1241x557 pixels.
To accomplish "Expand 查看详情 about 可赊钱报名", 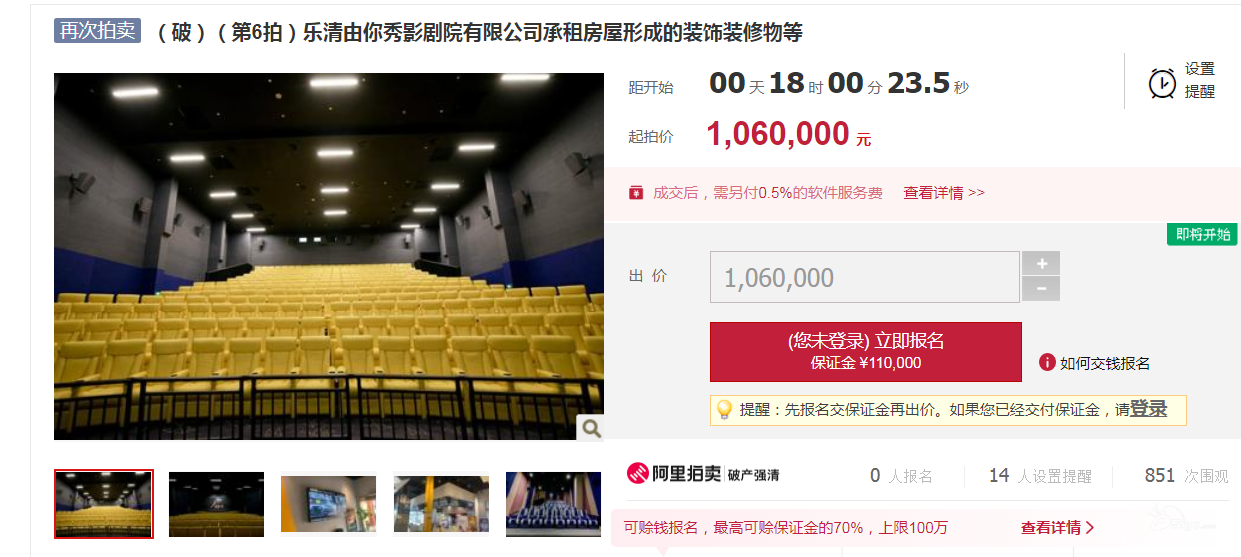I will (x=1058, y=527).
